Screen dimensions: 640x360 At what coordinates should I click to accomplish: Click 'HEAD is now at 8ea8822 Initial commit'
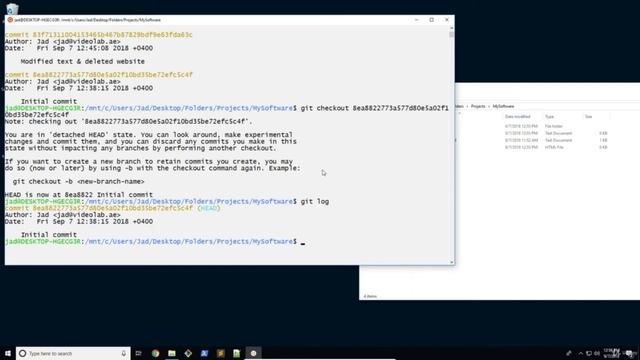(79, 195)
